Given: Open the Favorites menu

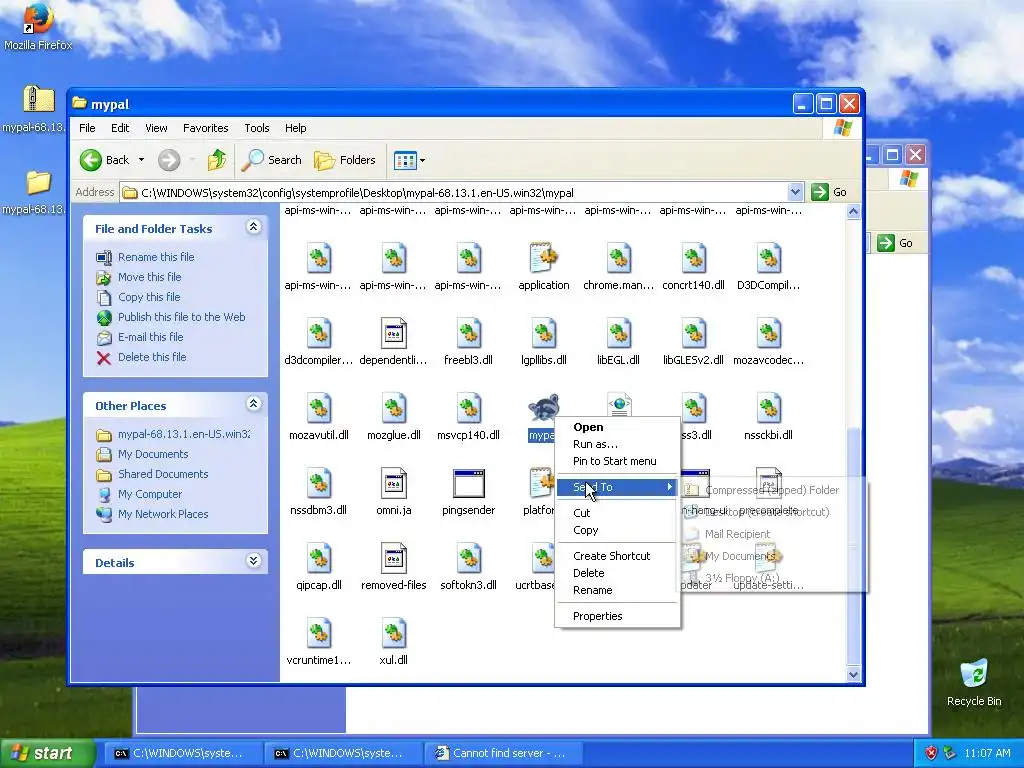Looking at the screenshot, I should pos(206,128).
